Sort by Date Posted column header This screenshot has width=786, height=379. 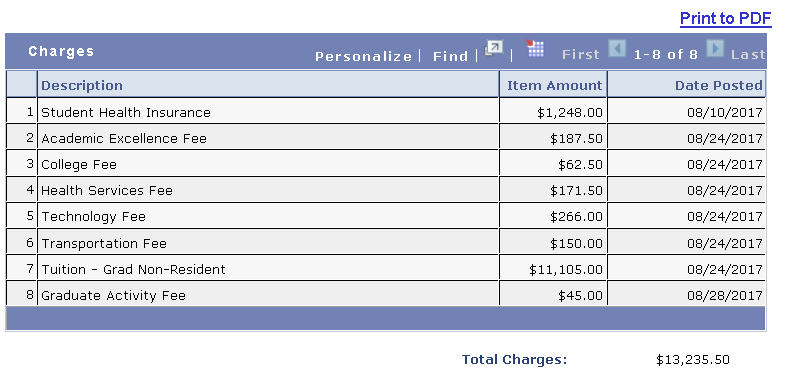[719, 85]
